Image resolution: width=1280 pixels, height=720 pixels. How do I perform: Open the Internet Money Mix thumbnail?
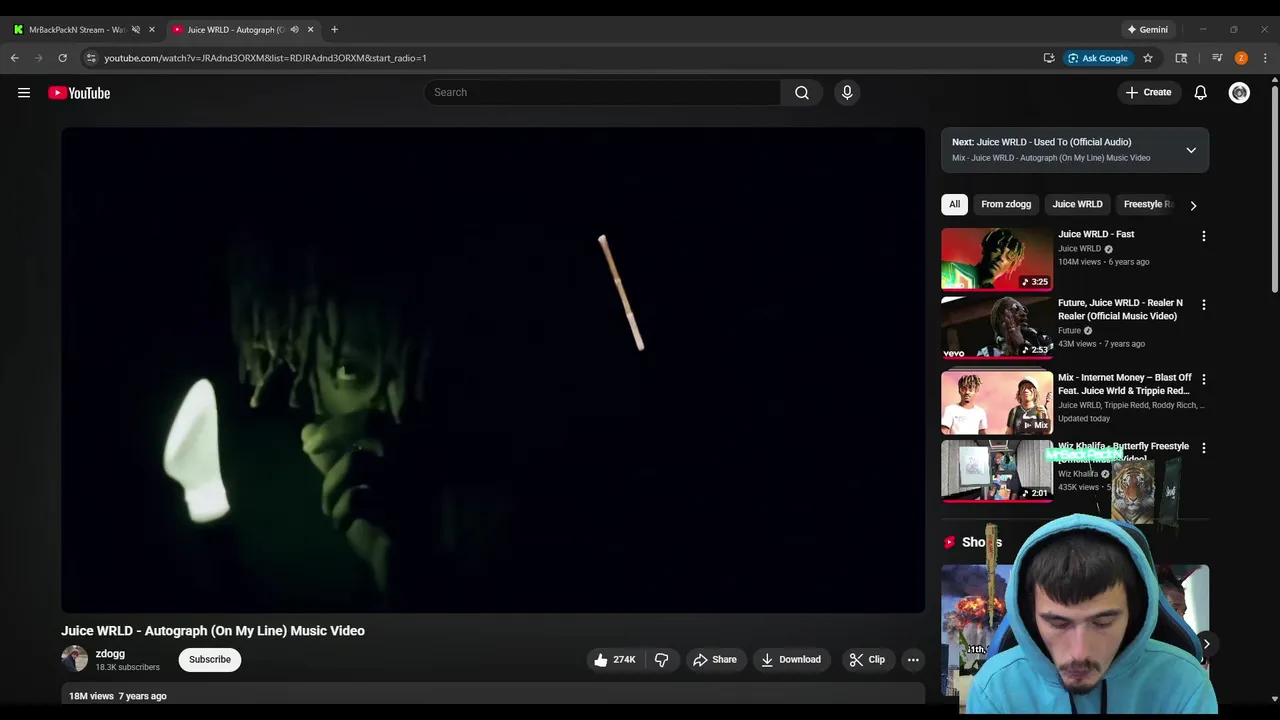pos(997,402)
